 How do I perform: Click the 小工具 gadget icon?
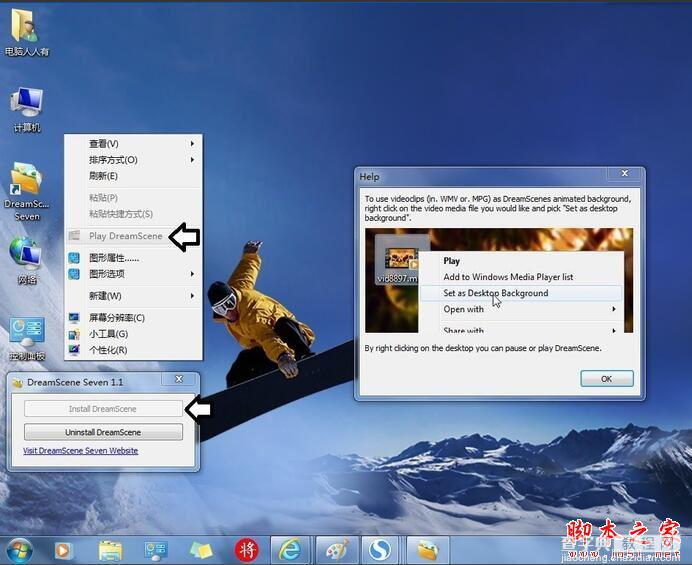74,334
